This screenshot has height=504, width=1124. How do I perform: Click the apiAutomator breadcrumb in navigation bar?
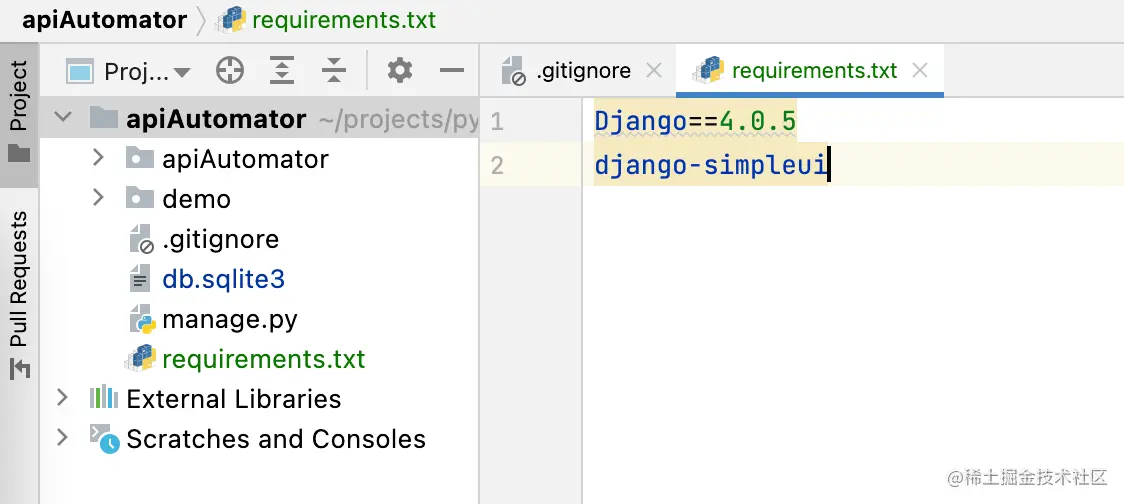tap(104, 19)
